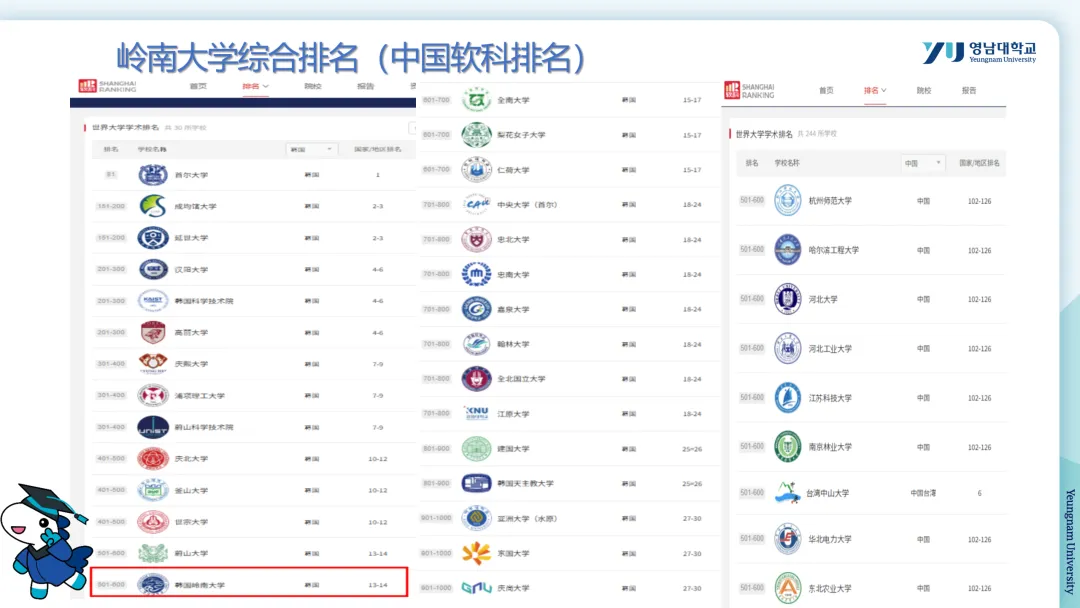Click the KAIST logo beside 韩国科学技术院

tap(153, 301)
